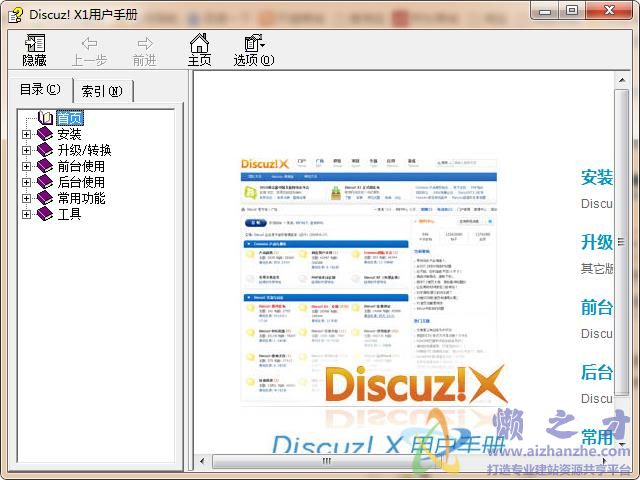Click the purple book icon beside 工具
The width and height of the screenshot is (640, 480).
pyautogui.click(x=45, y=213)
